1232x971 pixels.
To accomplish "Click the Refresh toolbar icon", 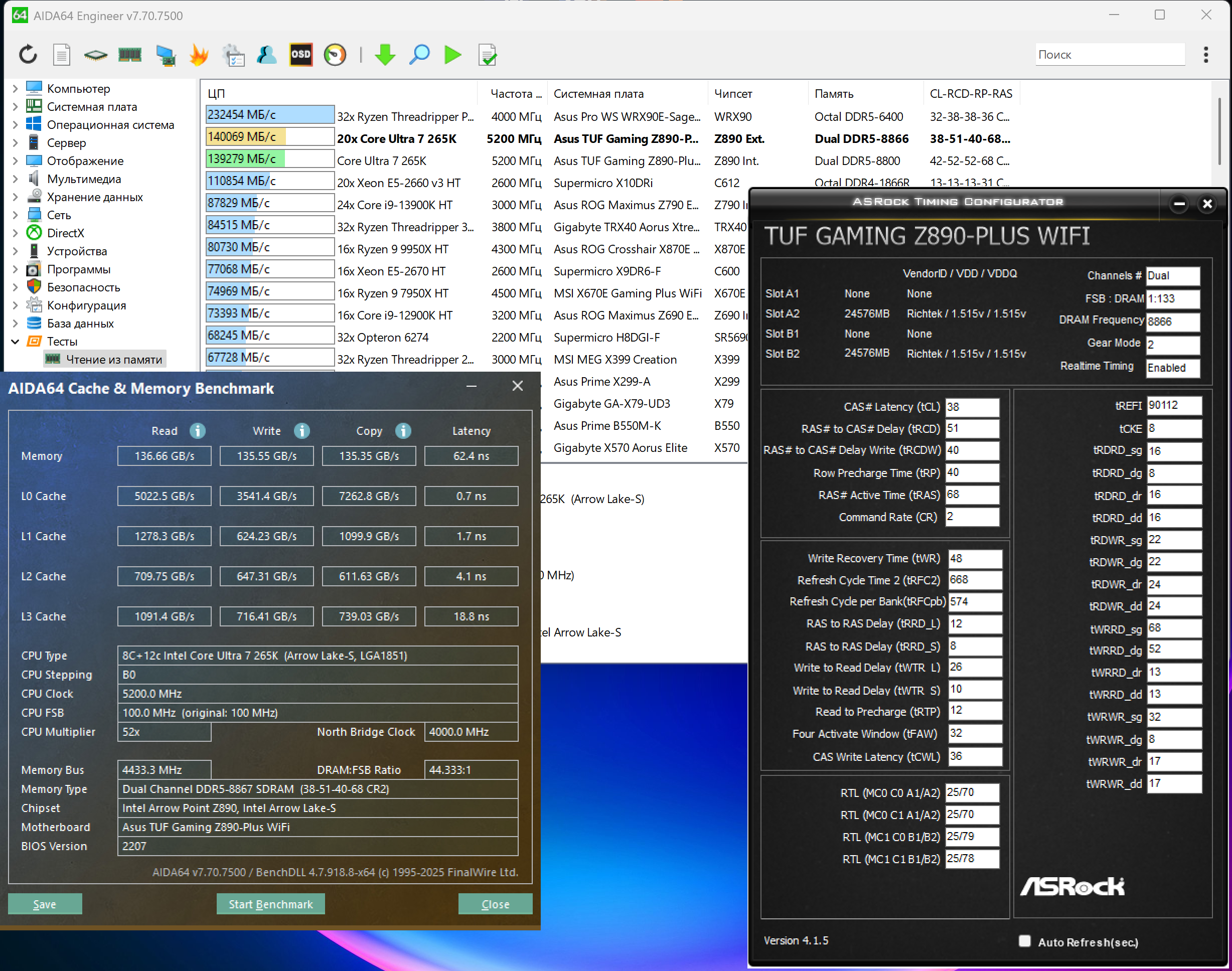I will [28, 55].
